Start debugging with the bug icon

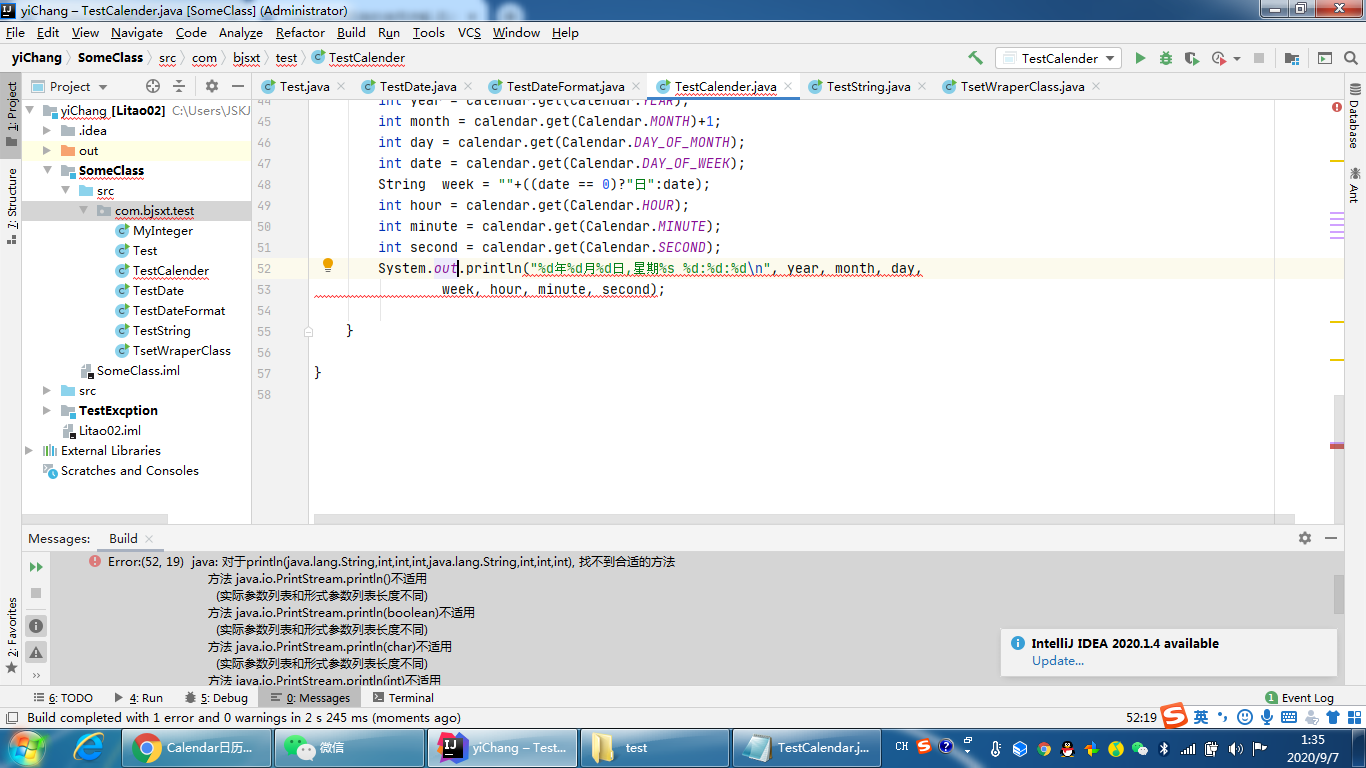click(x=1166, y=58)
